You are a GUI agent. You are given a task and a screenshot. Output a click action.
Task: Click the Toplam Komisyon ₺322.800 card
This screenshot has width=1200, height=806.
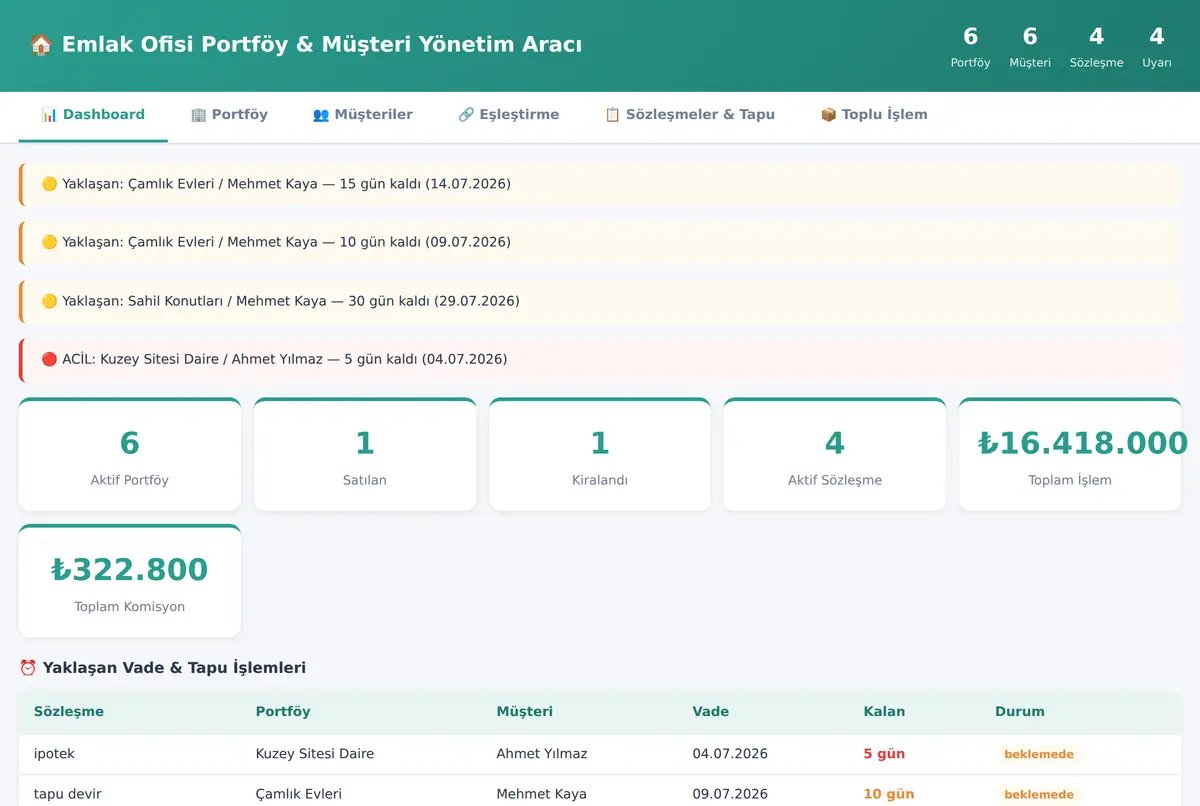click(130, 581)
